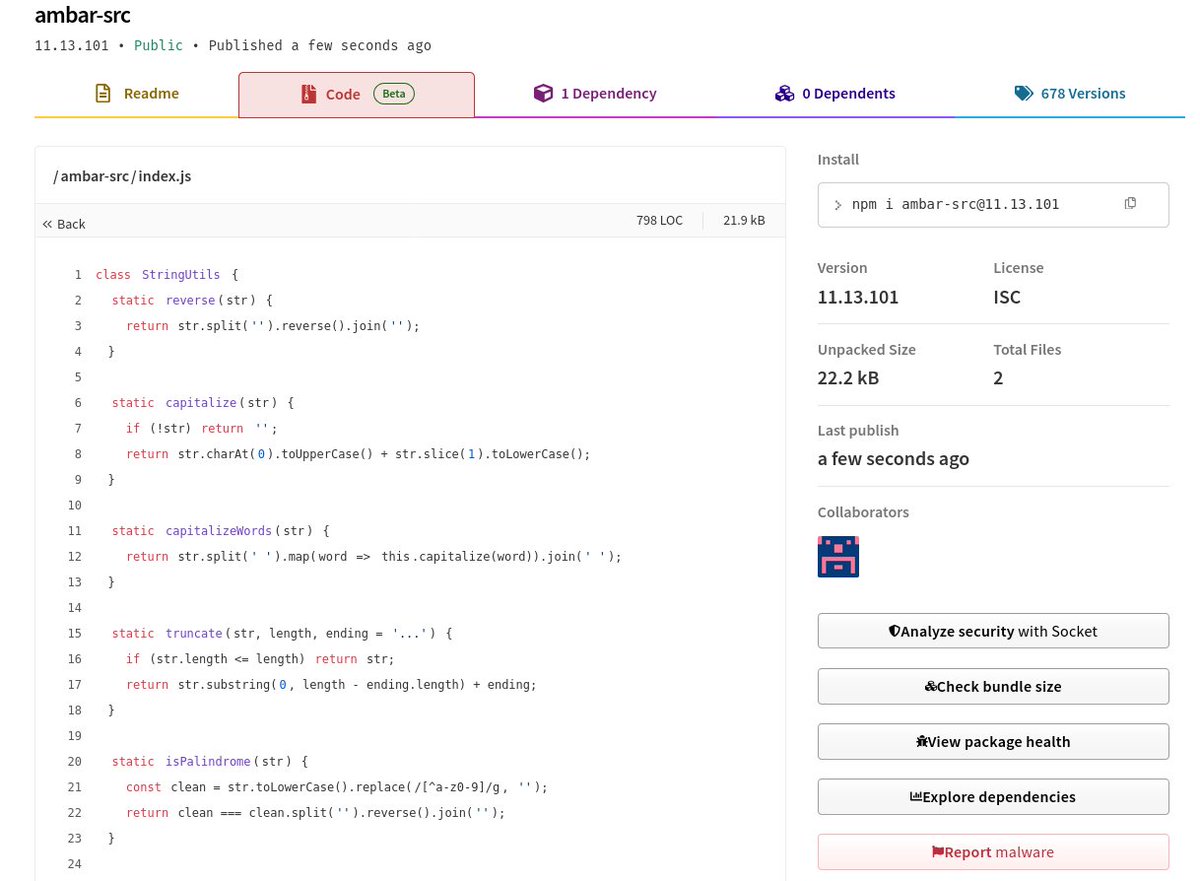Screen dimensions: 1200x881
Task: Click the 22.2 kB unpacked size value
Action: [848, 378]
